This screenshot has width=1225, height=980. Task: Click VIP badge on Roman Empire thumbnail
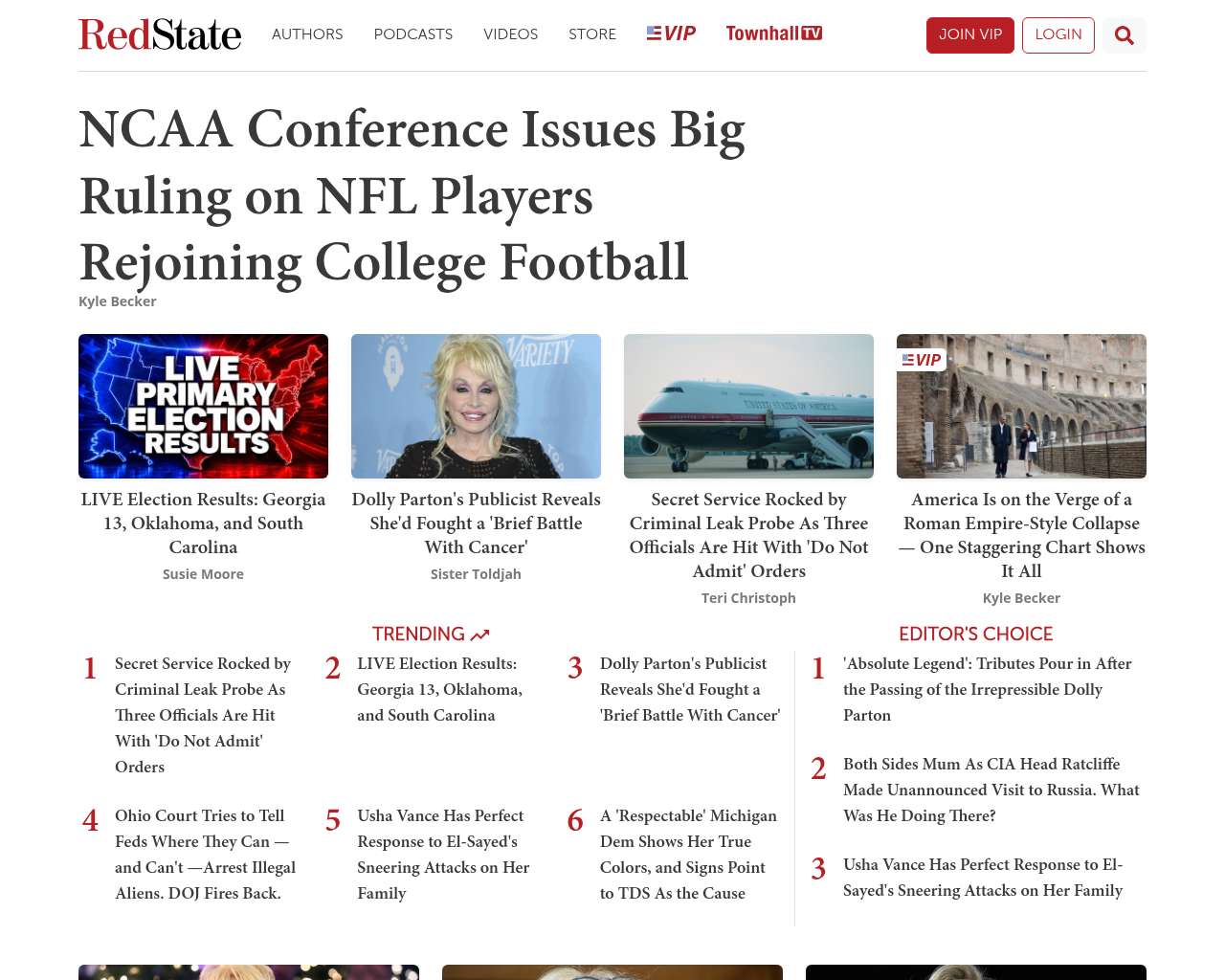[x=922, y=360]
